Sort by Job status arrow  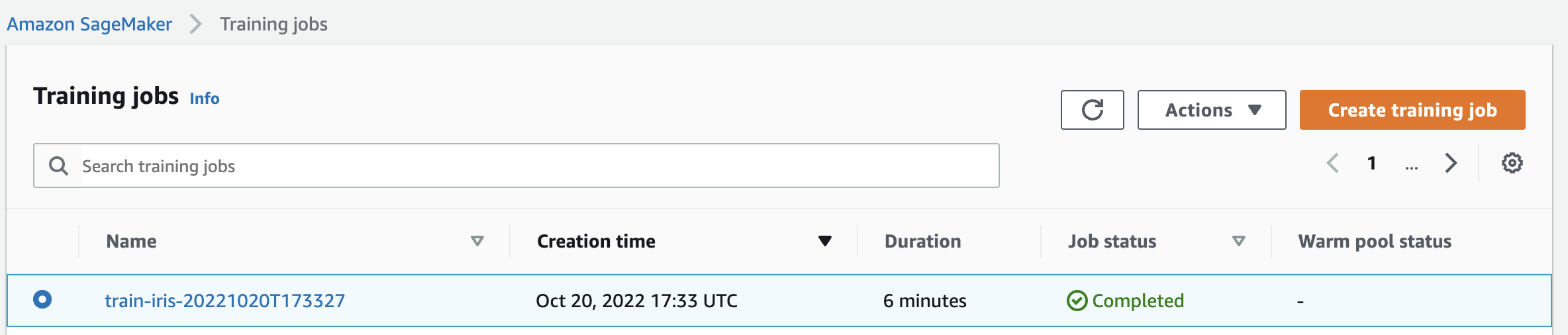[x=1238, y=241]
